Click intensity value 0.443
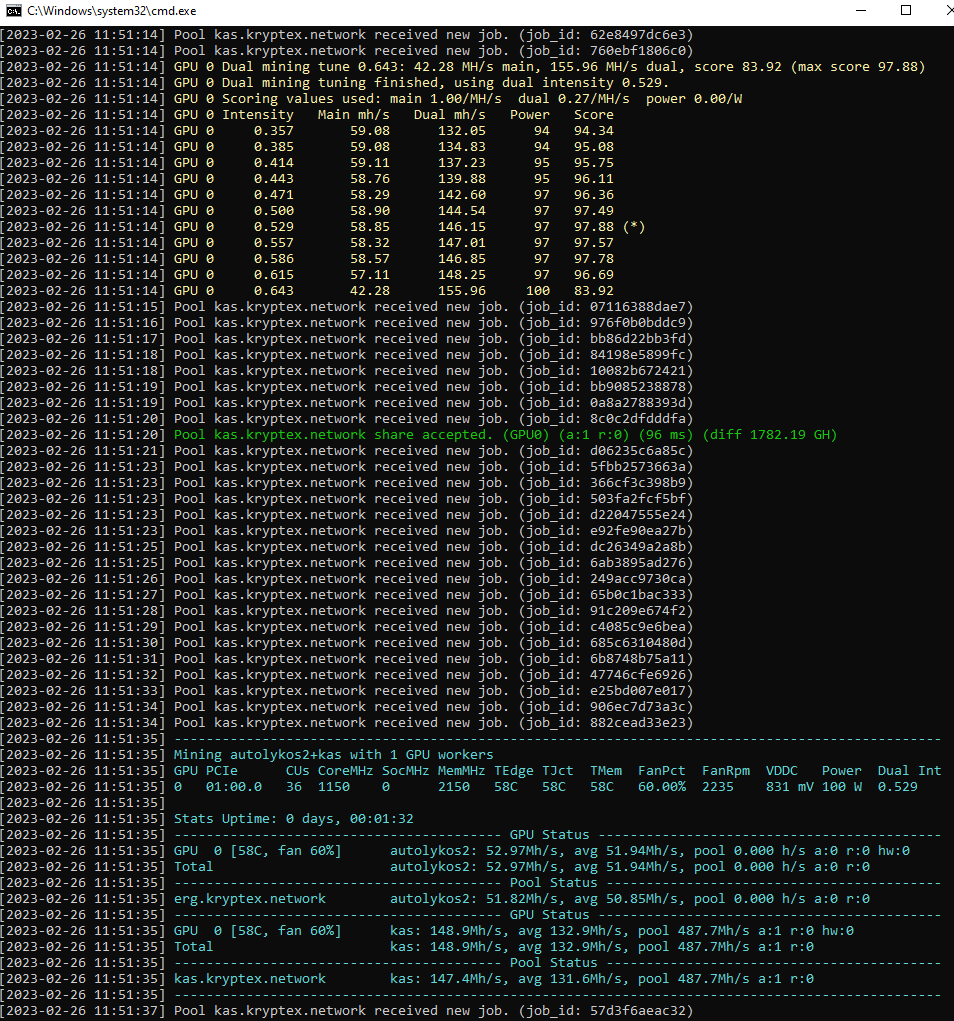 coord(274,178)
